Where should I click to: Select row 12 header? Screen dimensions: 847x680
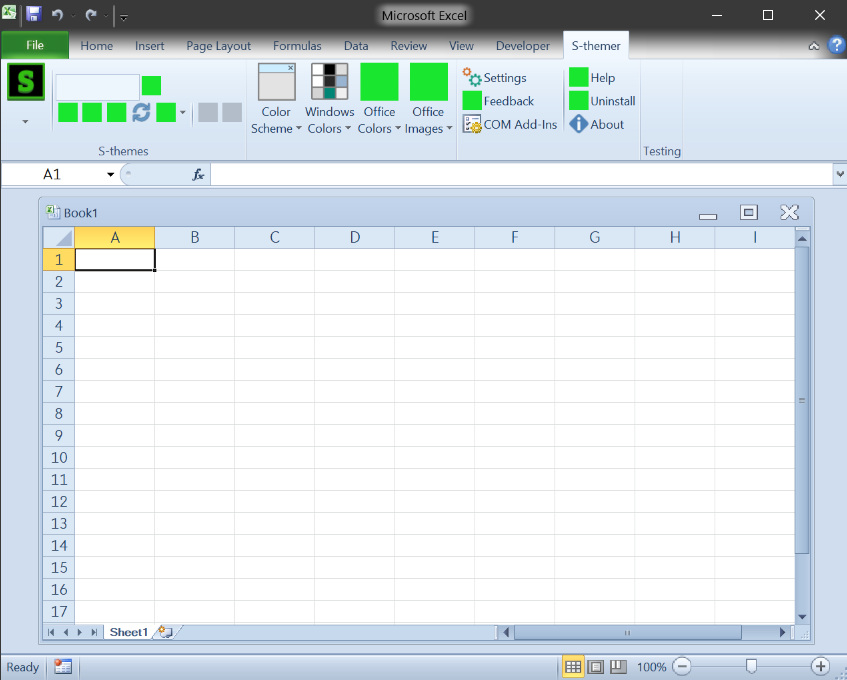[59, 501]
